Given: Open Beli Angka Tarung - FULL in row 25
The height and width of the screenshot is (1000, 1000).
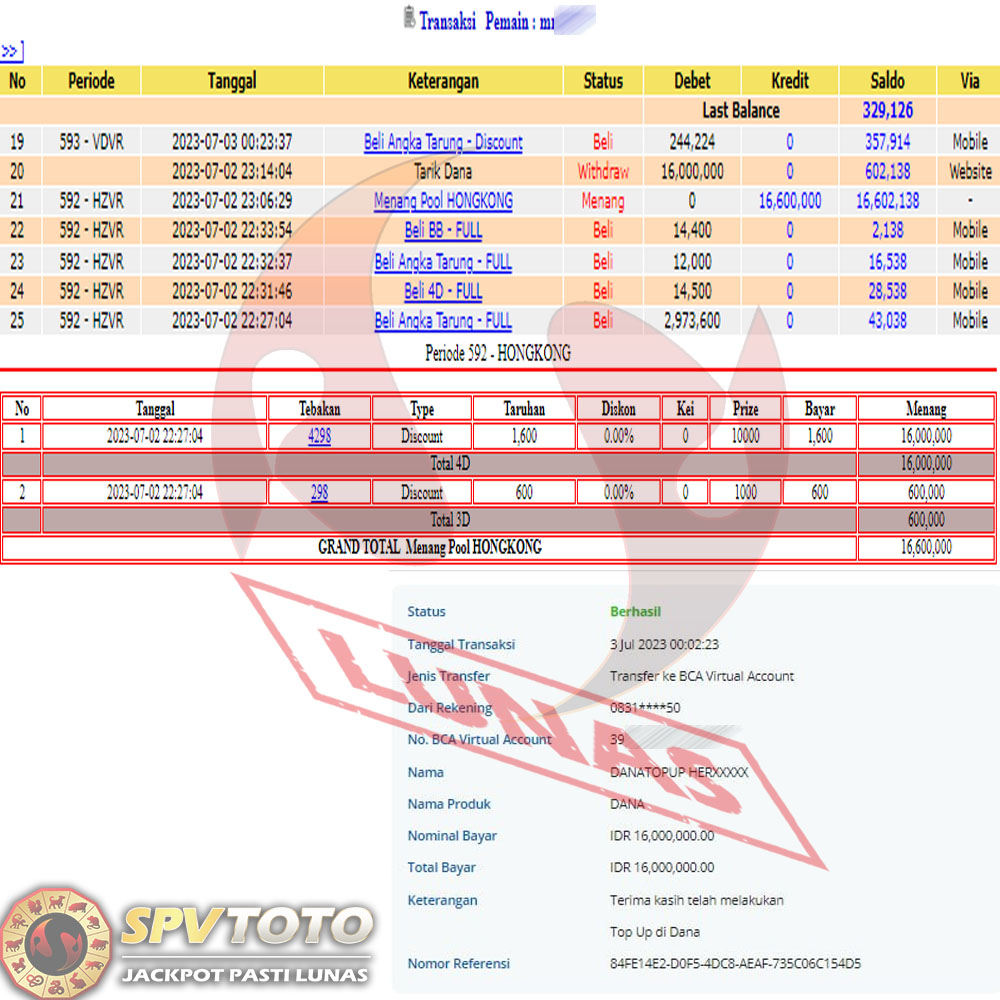Looking at the screenshot, I should pyautogui.click(x=443, y=321).
